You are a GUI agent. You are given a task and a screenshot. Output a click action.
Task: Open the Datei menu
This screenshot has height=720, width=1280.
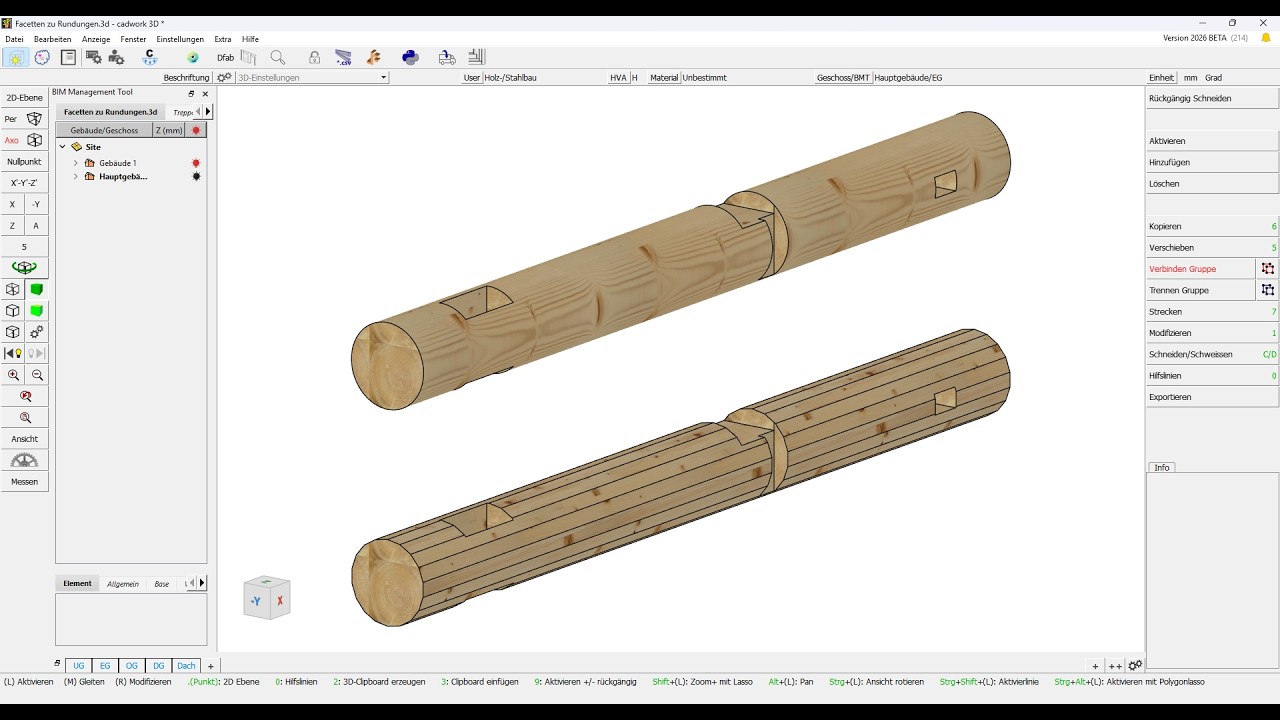(14, 39)
